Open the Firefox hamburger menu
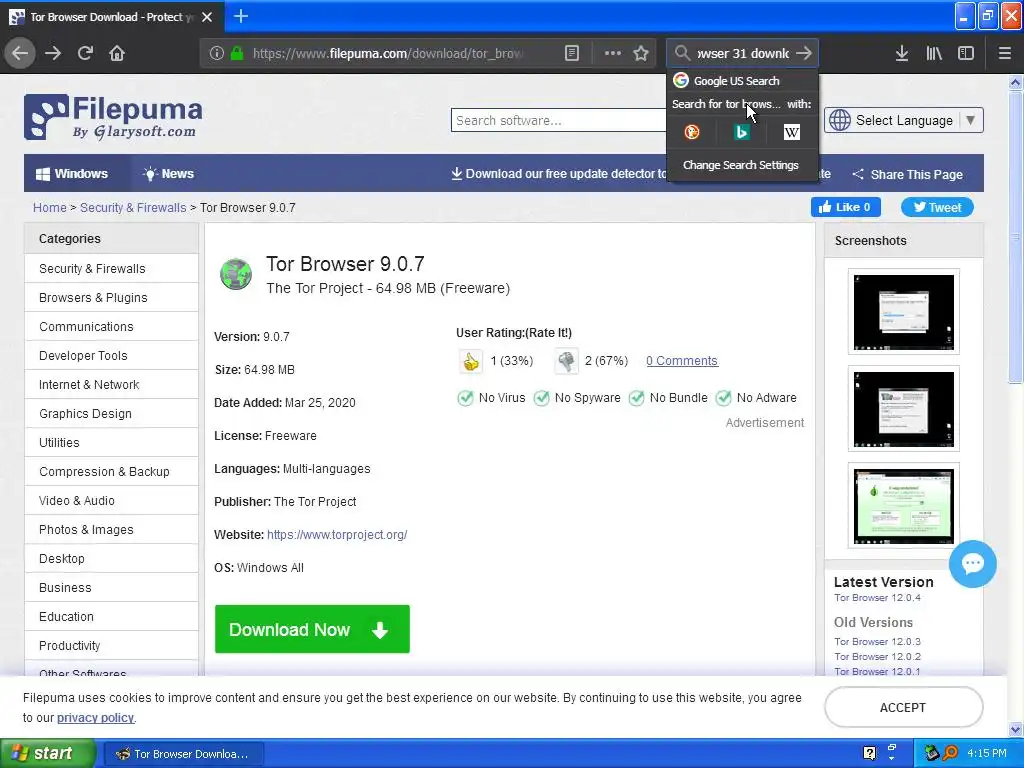The image size is (1024, 768). (1004, 53)
